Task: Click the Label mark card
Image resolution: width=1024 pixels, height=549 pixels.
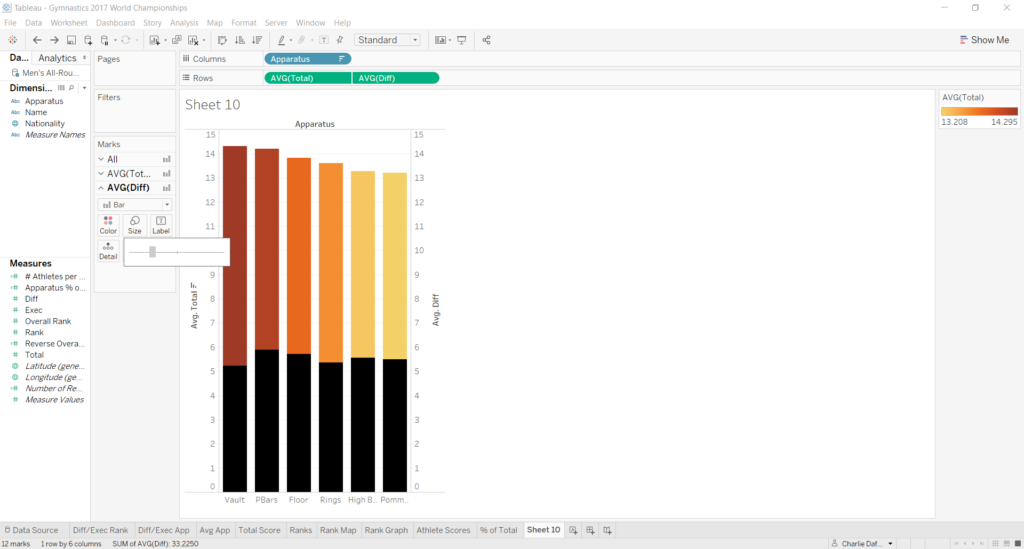Action: pyautogui.click(x=161, y=225)
